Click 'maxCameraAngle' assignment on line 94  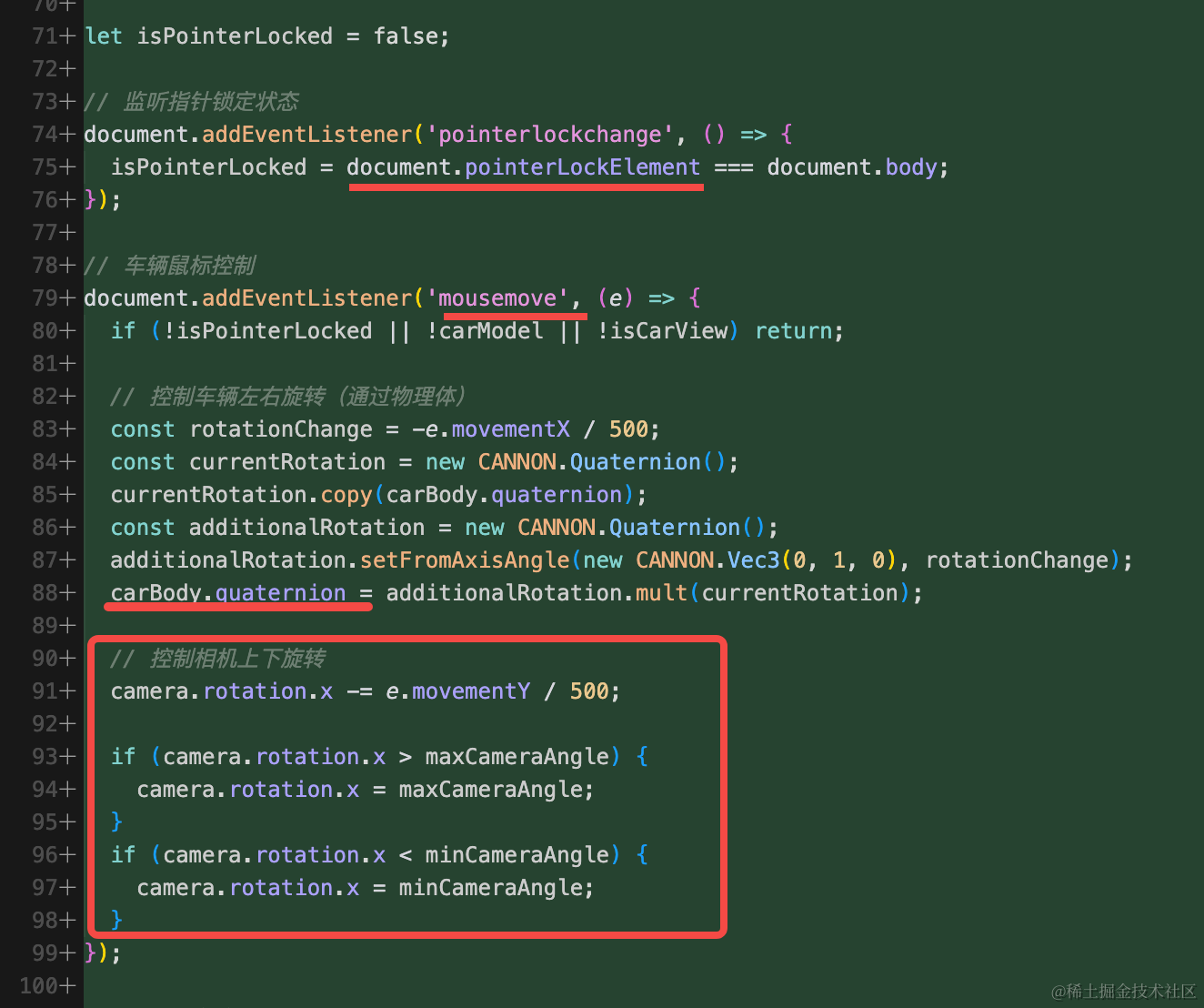491,790
